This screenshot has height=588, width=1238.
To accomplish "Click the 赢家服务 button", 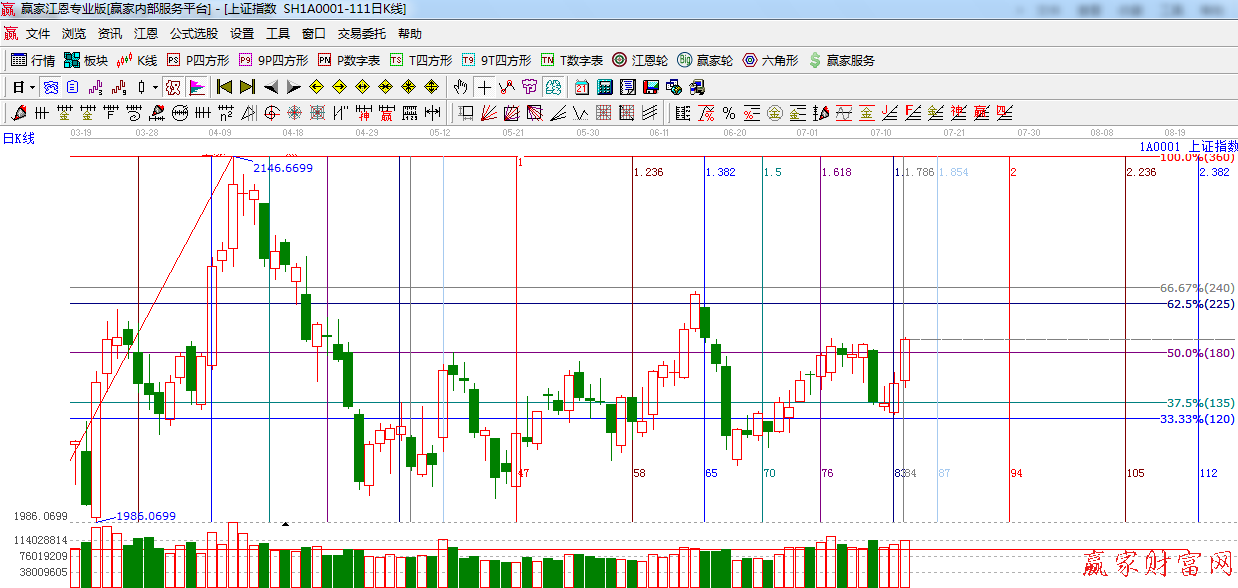I will point(841,60).
